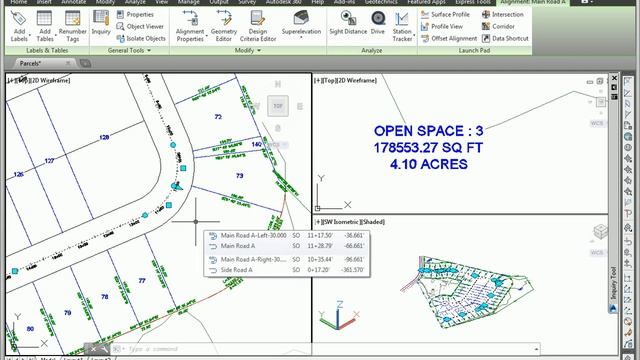This screenshot has height=360, width=640.
Task: Select the 'Side Road A' tooltip row
Action: tap(287, 270)
